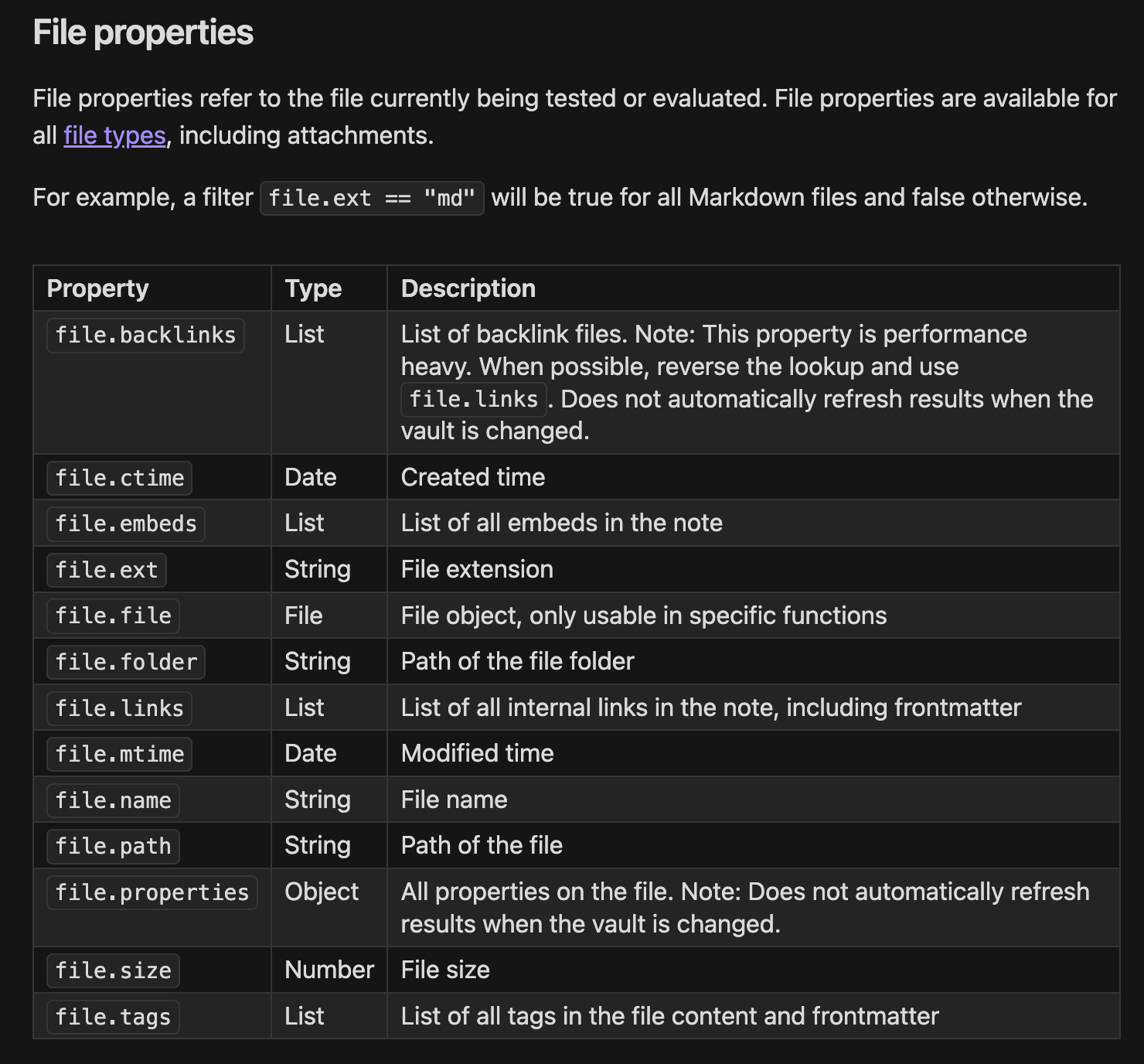1144x1064 pixels.
Task: Click the "File properties" page heading
Action: pyautogui.click(x=143, y=32)
